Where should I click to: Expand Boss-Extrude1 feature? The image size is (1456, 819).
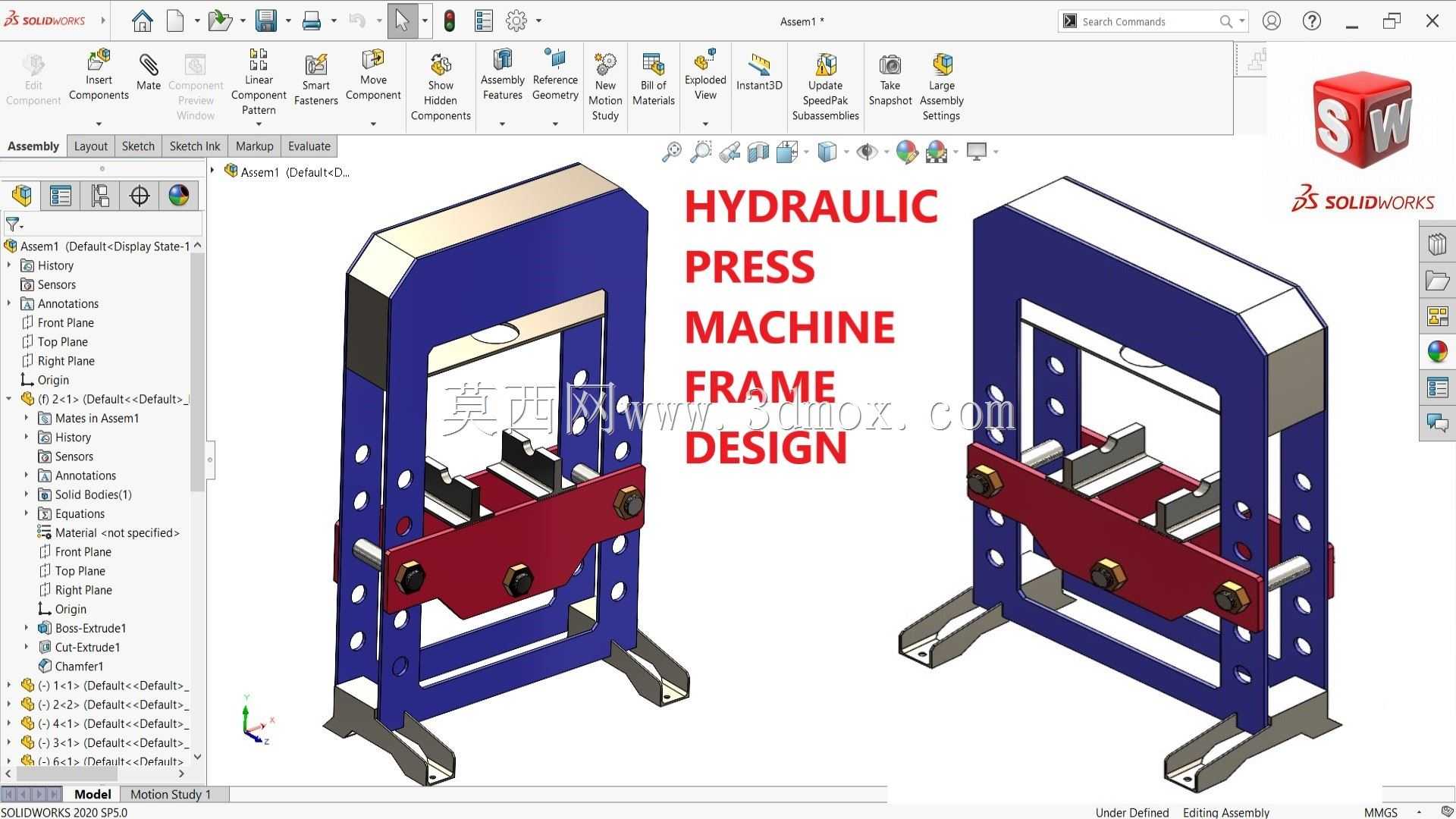[27, 628]
